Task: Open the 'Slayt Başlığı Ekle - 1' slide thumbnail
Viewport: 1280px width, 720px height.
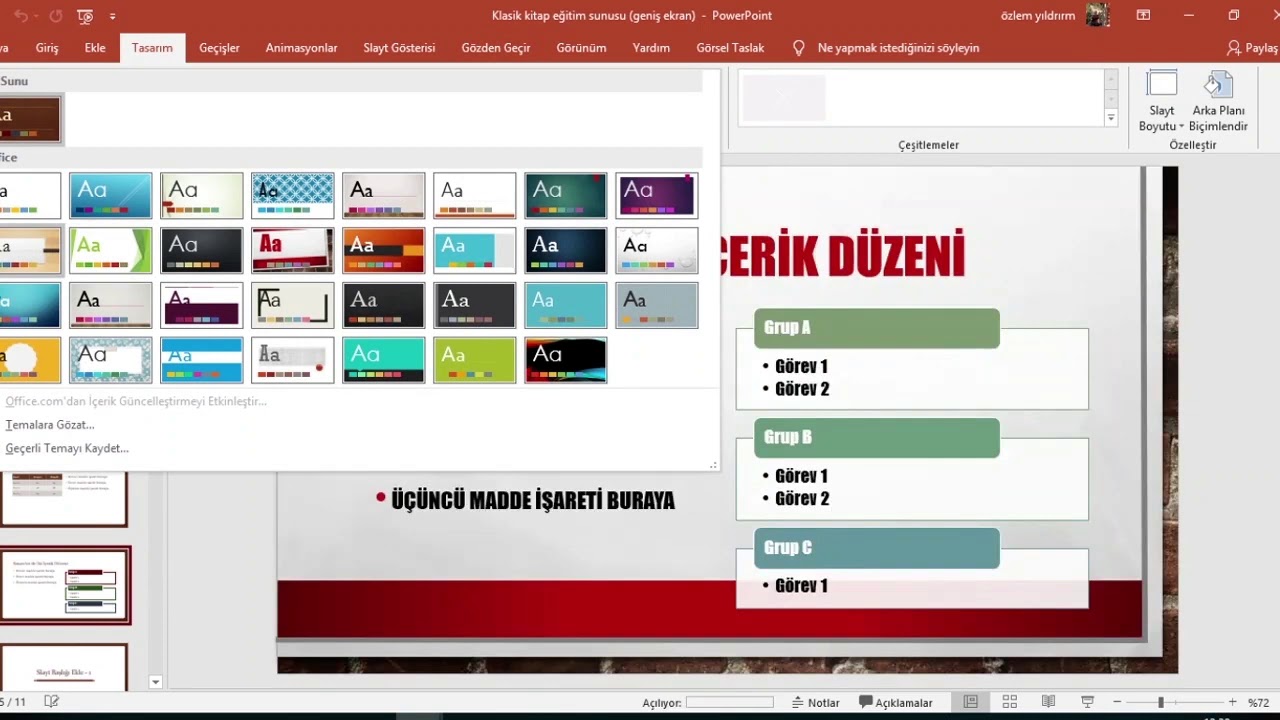Action: 64,666
